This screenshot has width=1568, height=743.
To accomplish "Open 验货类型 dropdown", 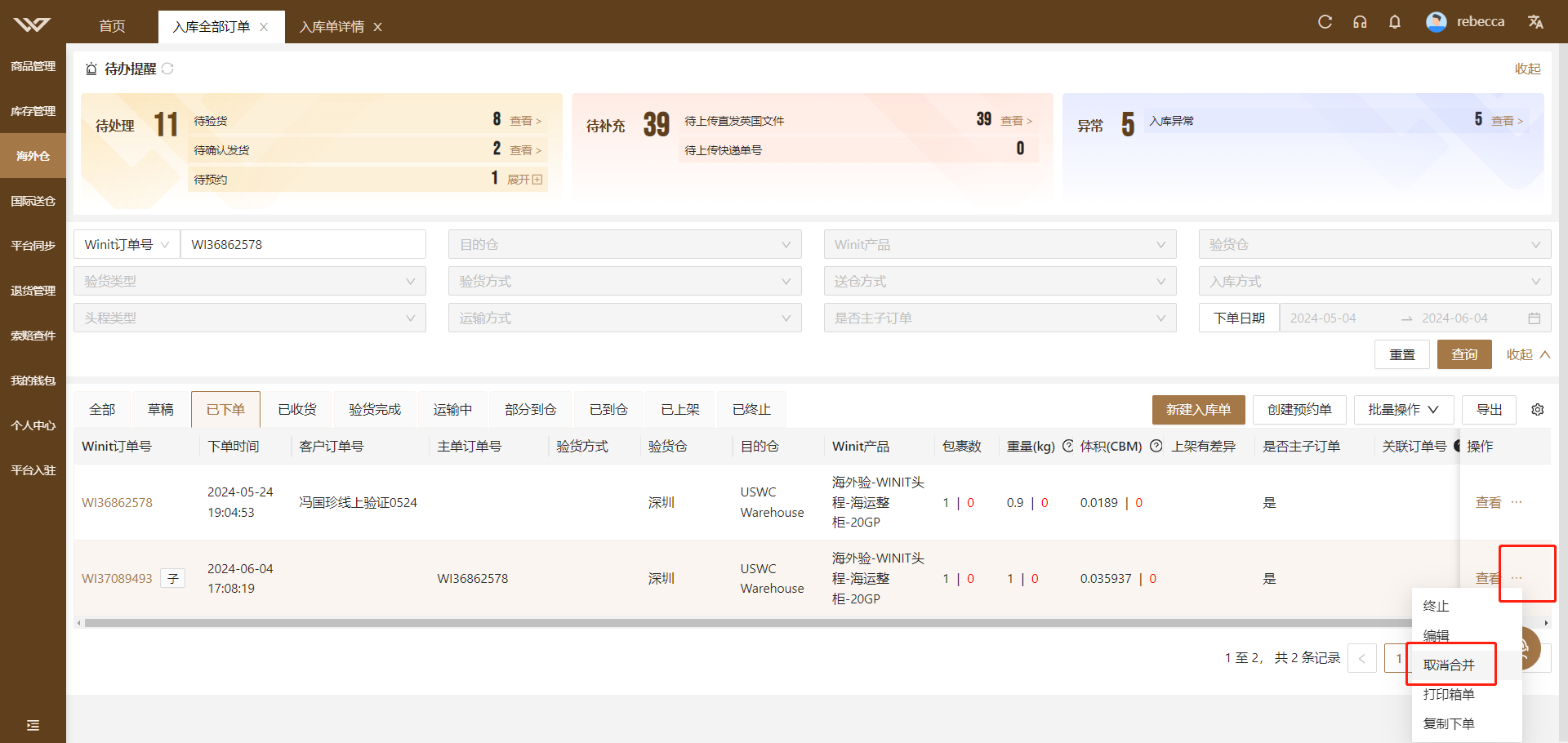I will click(x=250, y=281).
